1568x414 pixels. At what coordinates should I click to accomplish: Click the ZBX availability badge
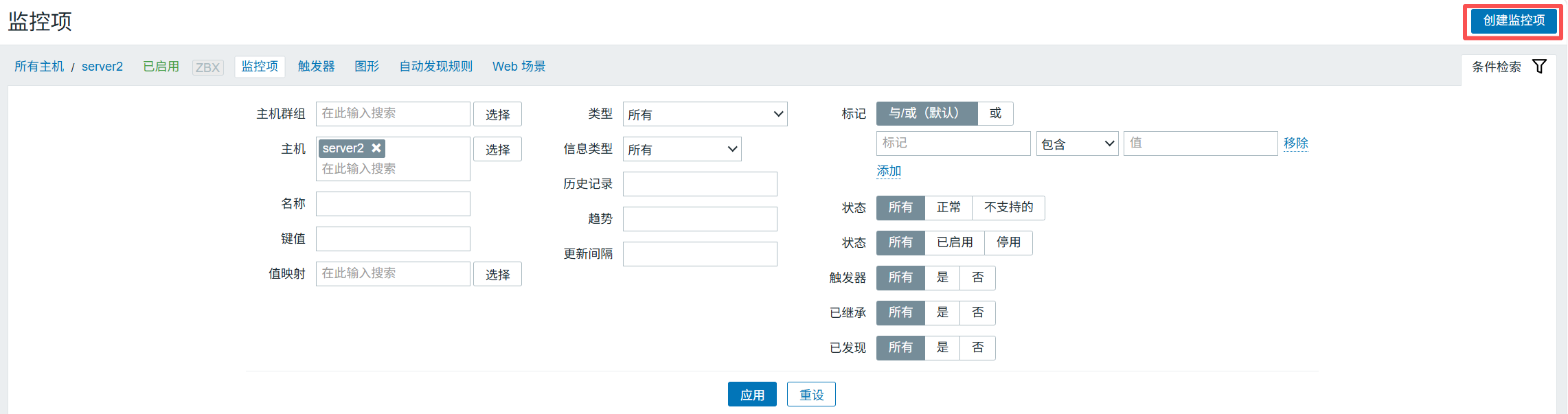point(207,67)
